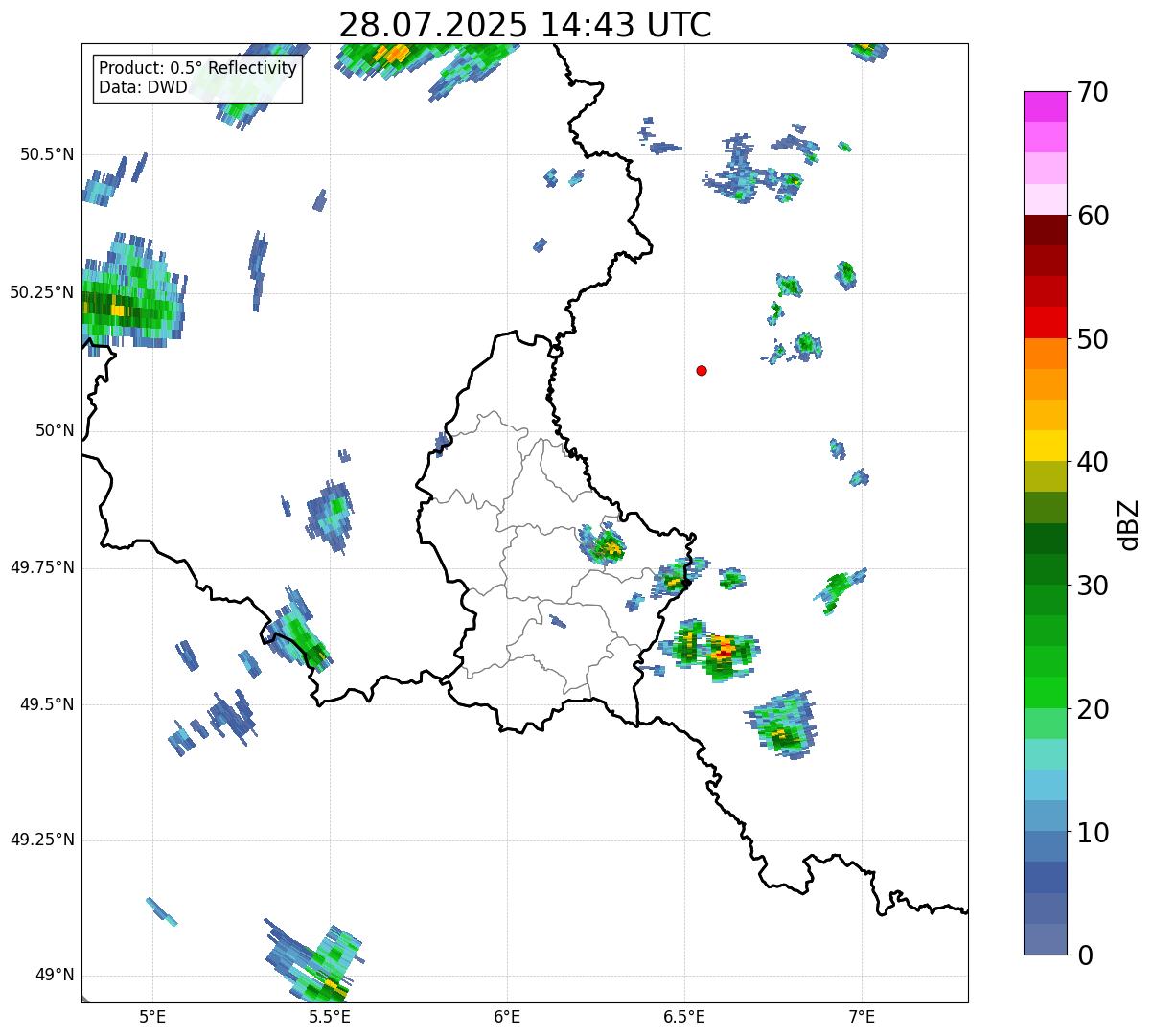The image size is (1152, 1036).
Task: Click the yellow 40 dBZ colorbar segment
Action: 1046,446
